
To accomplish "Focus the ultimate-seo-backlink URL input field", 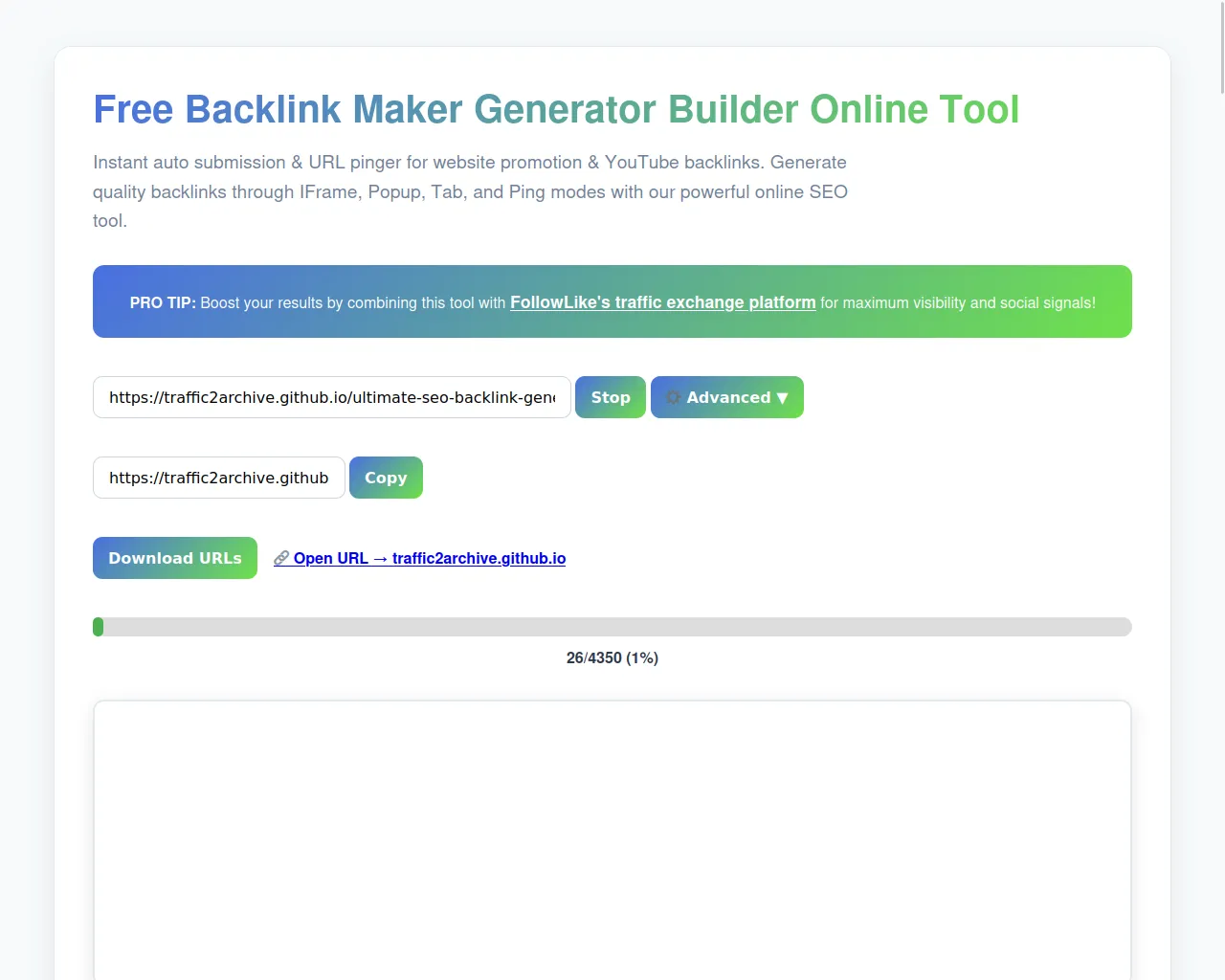I will 331,397.
